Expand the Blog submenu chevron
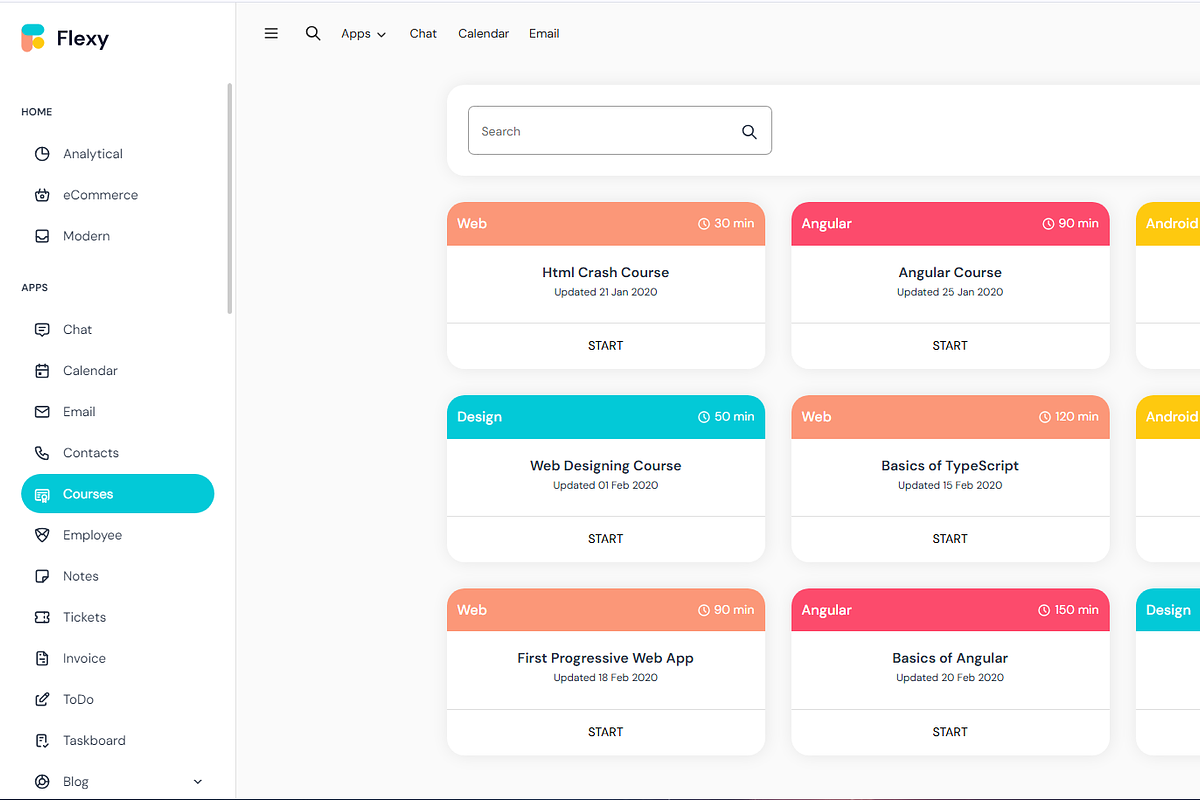The height and width of the screenshot is (800, 1200). click(197, 782)
